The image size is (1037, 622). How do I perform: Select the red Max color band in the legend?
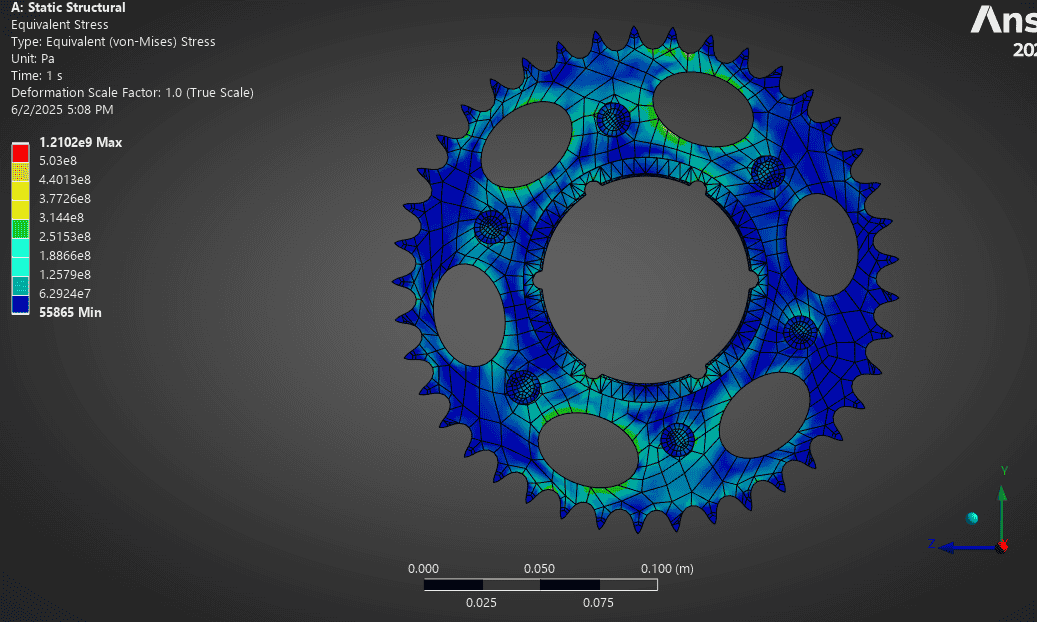(x=18, y=151)
